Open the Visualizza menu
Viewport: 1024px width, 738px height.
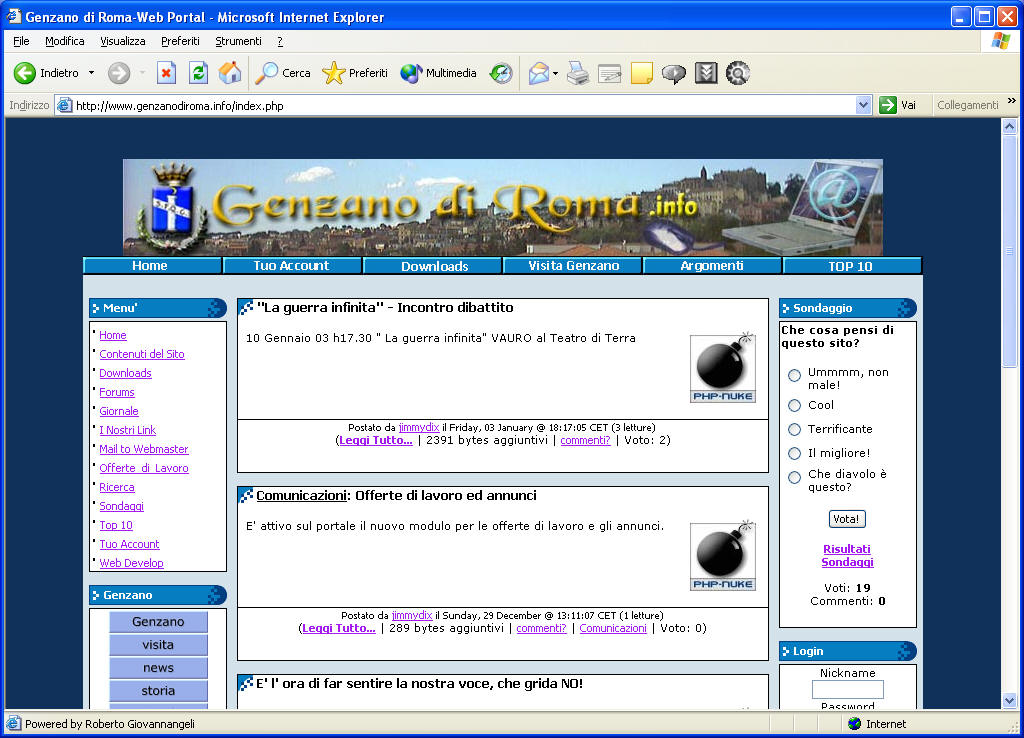coord(123,41)
